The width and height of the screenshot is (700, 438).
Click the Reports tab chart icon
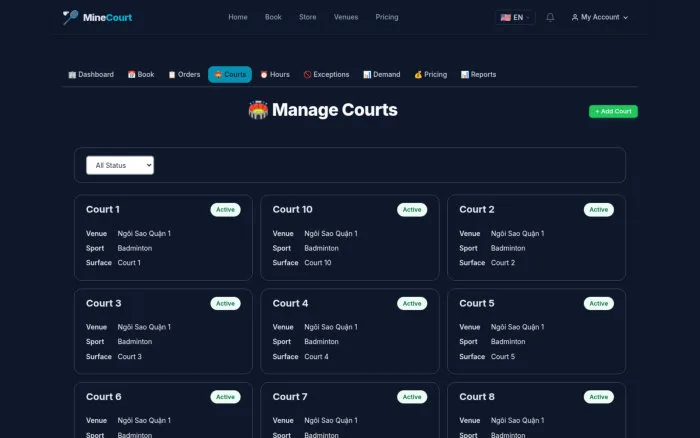465,75
